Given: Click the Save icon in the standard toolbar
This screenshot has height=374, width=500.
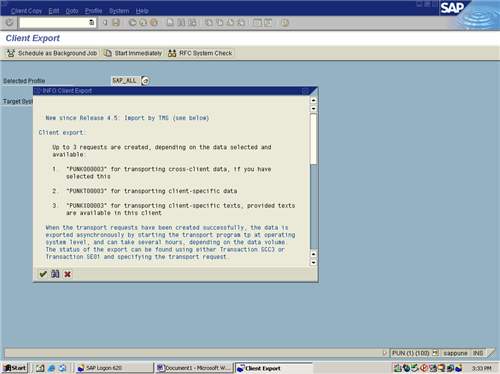Looking at the screenshot, I should (x=116, y=23).
